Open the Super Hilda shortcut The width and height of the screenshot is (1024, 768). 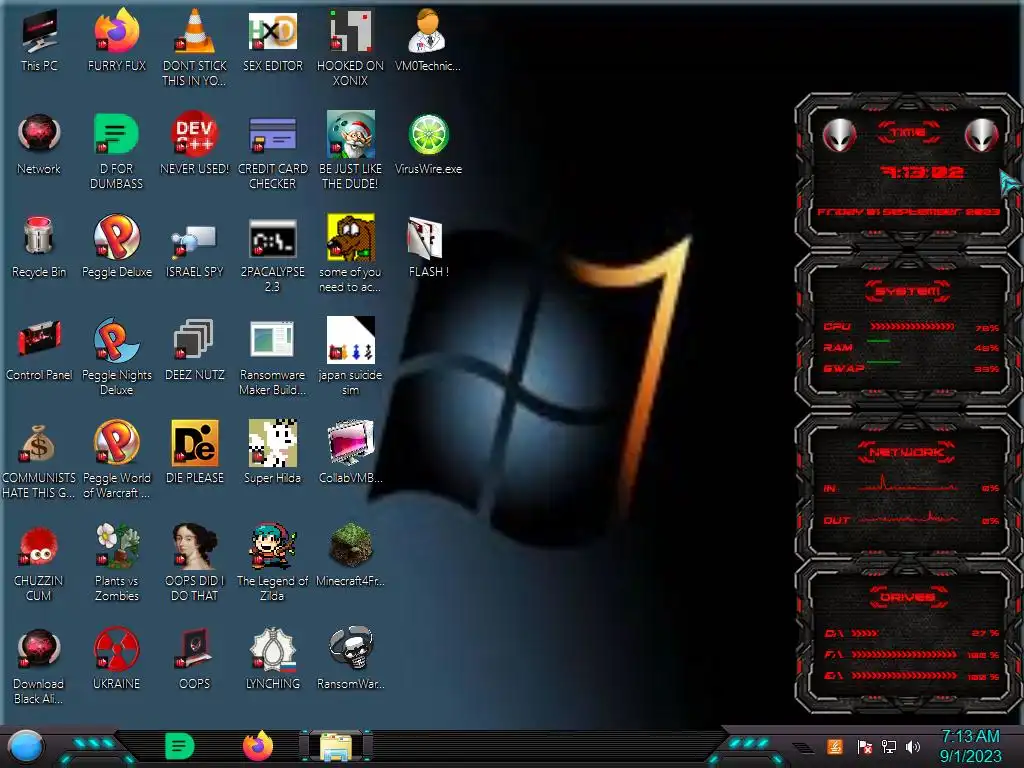point(272,452)
